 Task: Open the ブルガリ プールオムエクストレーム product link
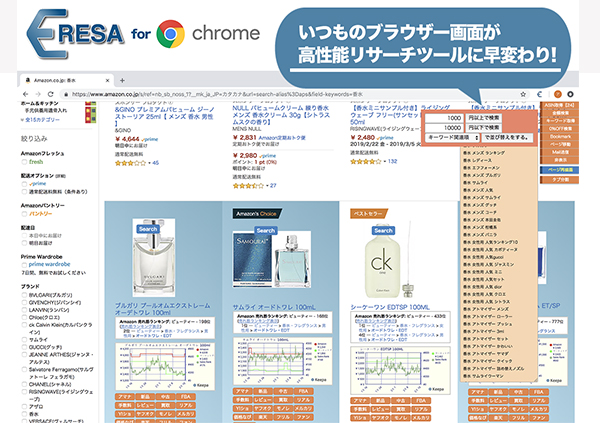(163, 309)
